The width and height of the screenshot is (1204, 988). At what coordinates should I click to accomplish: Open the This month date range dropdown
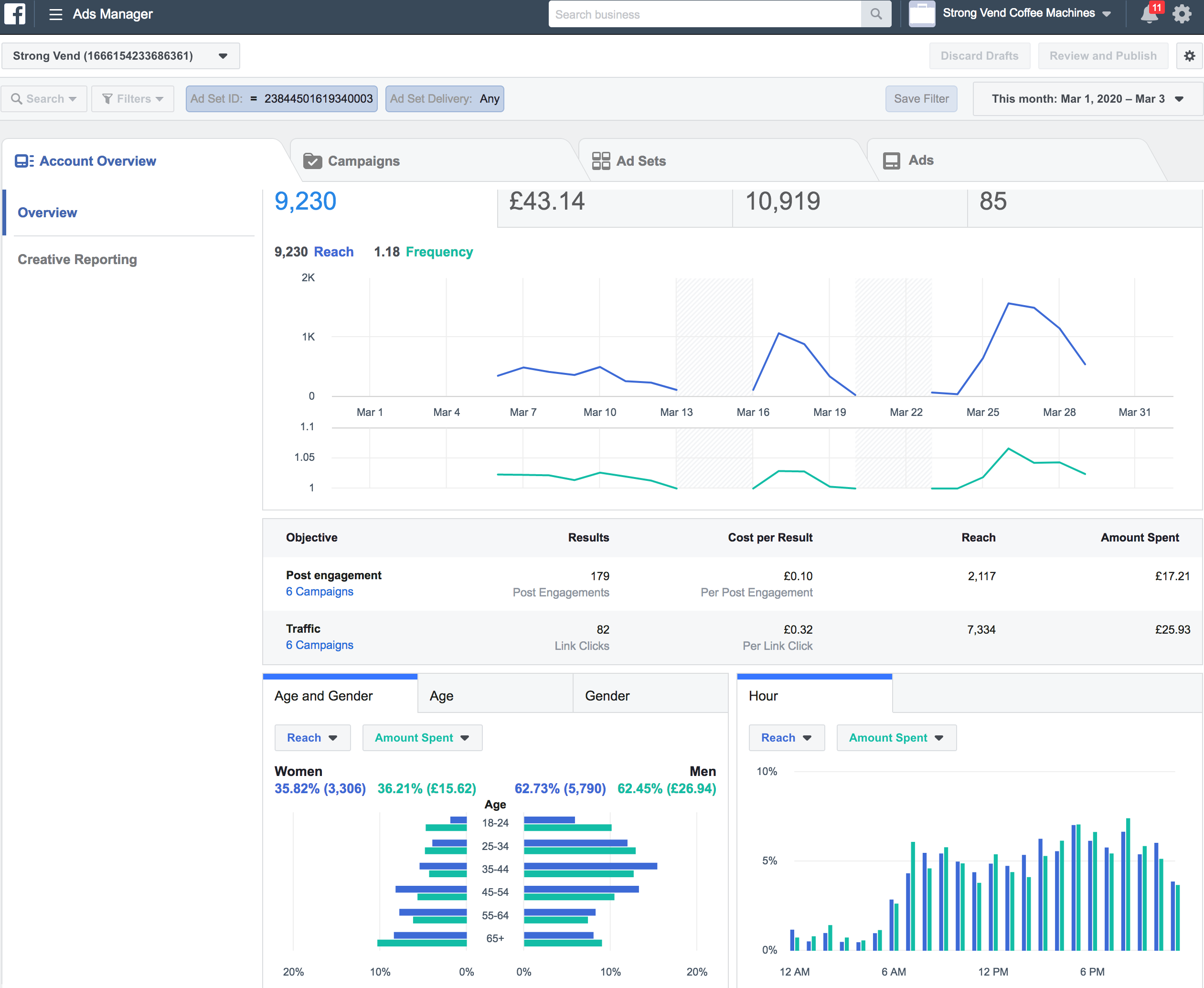tap(1088, 99)
